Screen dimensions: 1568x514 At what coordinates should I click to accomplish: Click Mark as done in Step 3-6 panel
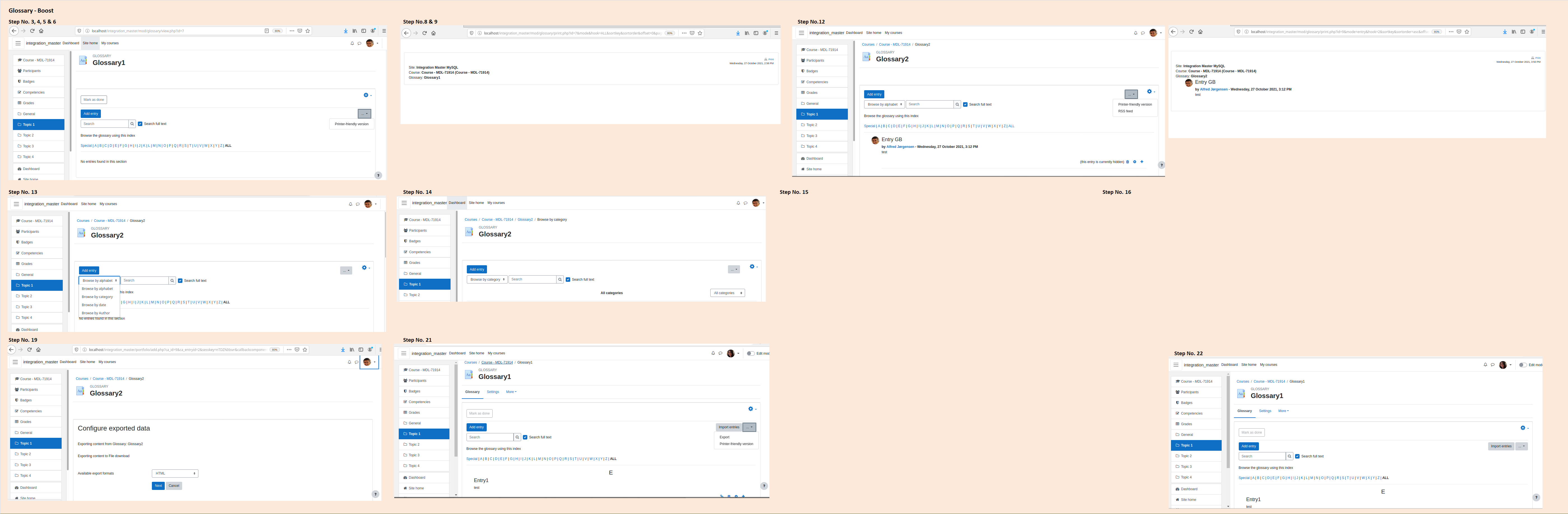pos(94,100)
